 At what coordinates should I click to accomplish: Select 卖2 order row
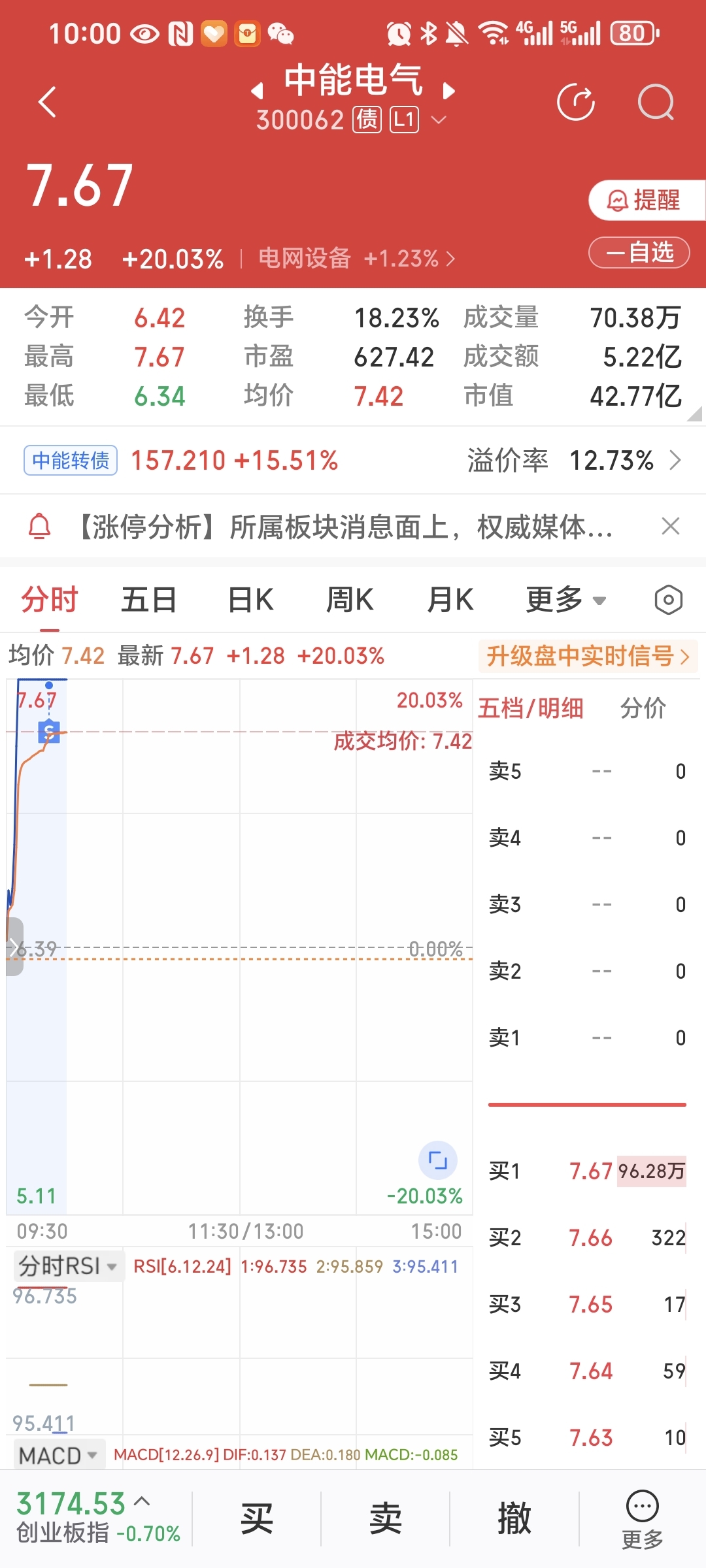click(587, 972)
